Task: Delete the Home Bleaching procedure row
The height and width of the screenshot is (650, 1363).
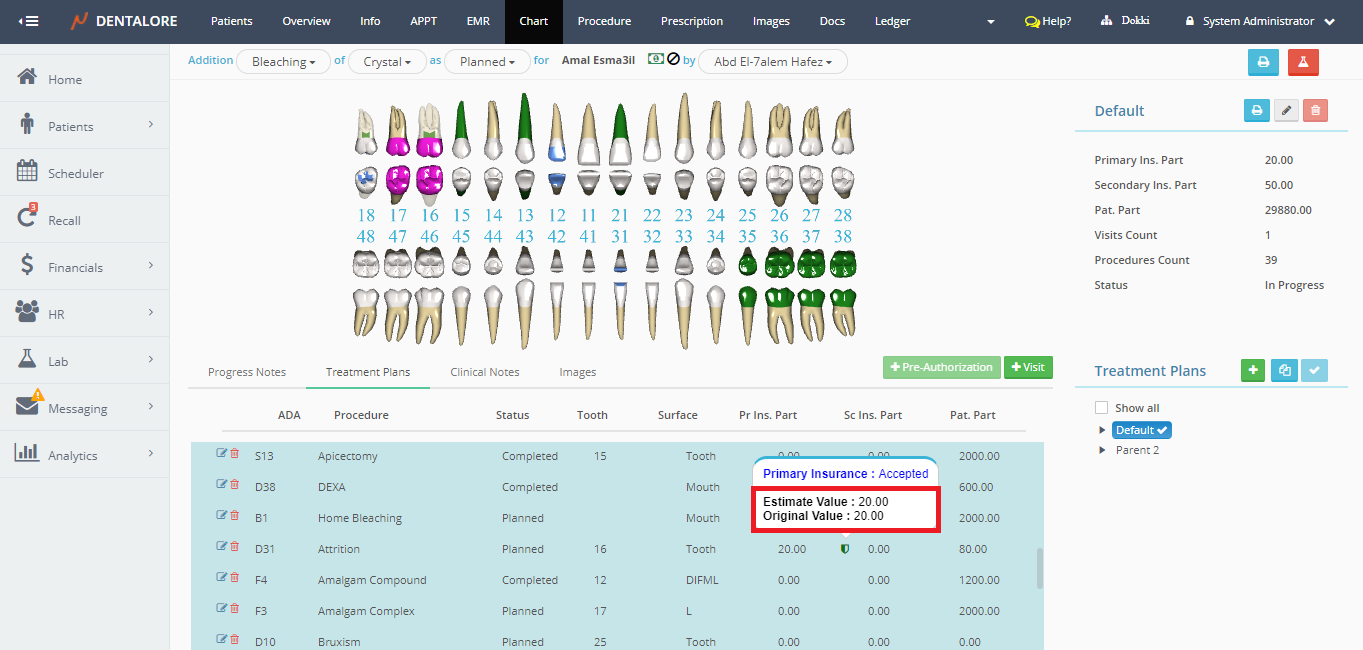Action: [235, 516]
